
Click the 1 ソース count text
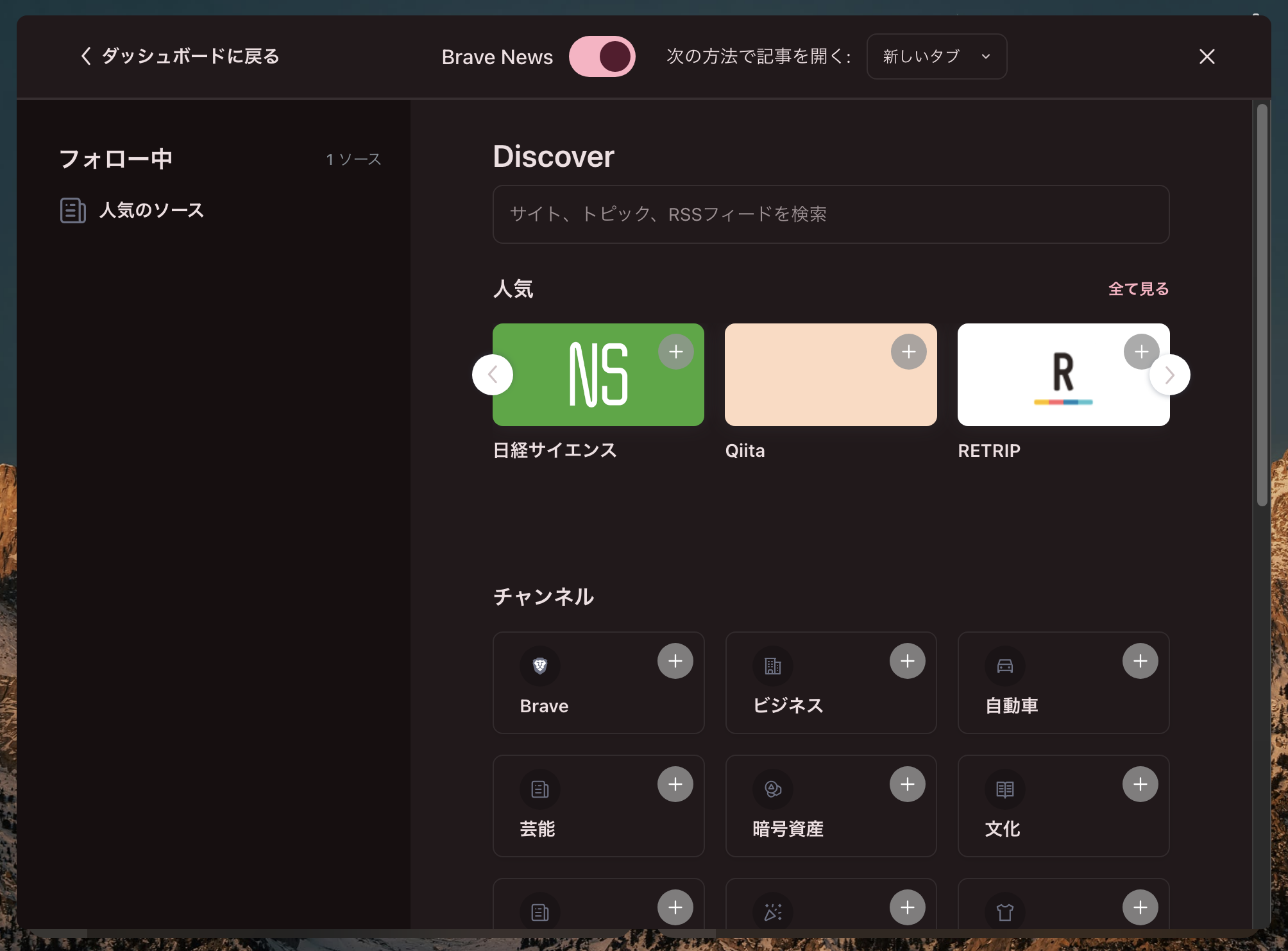pos(353,159)
